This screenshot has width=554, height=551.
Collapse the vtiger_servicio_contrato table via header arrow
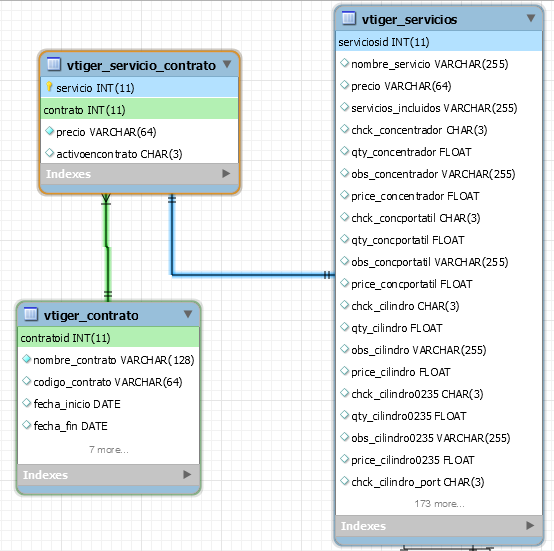coord(227,64)
